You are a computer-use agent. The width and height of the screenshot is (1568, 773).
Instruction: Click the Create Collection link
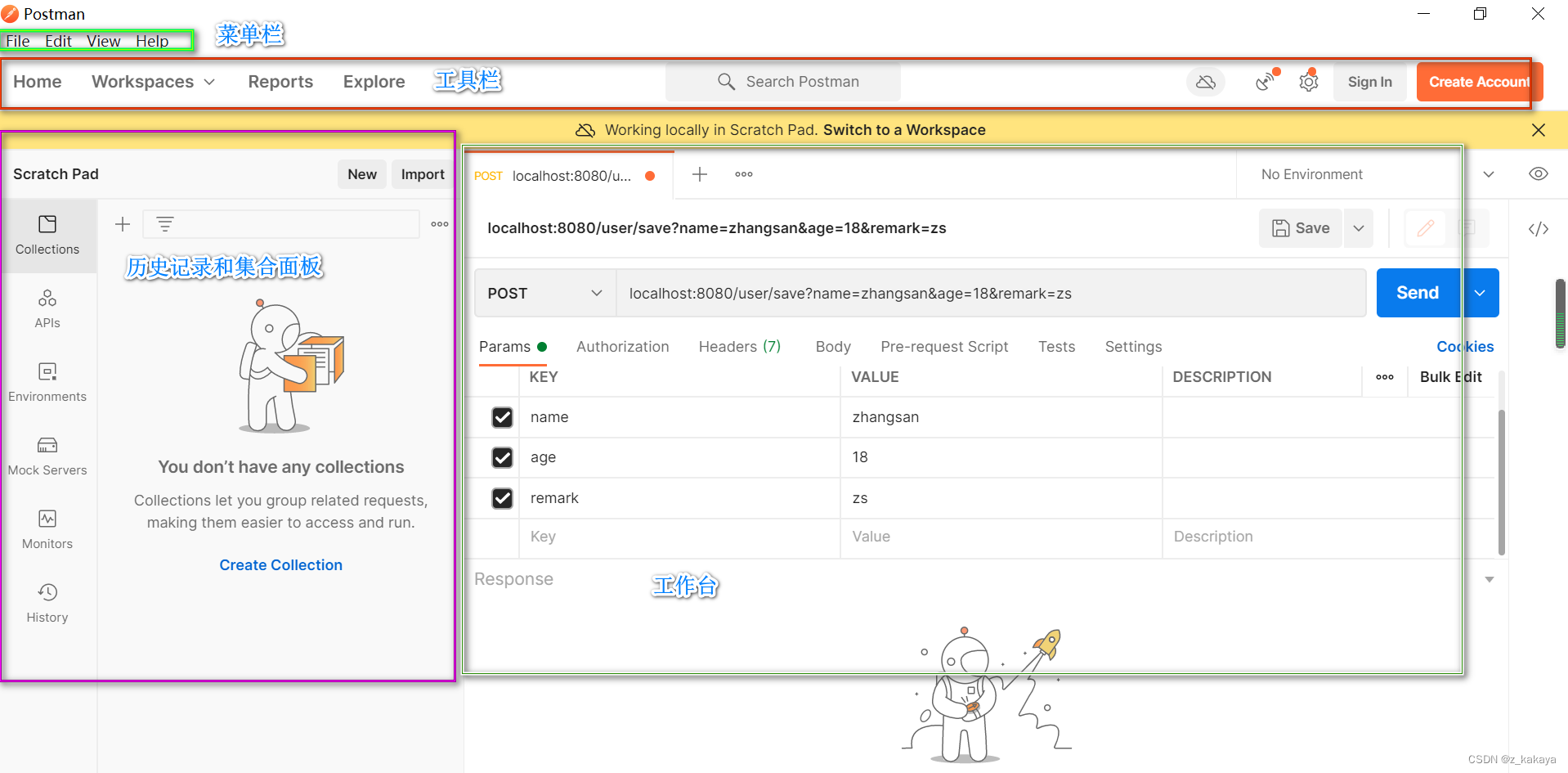(x=281, y=565)
